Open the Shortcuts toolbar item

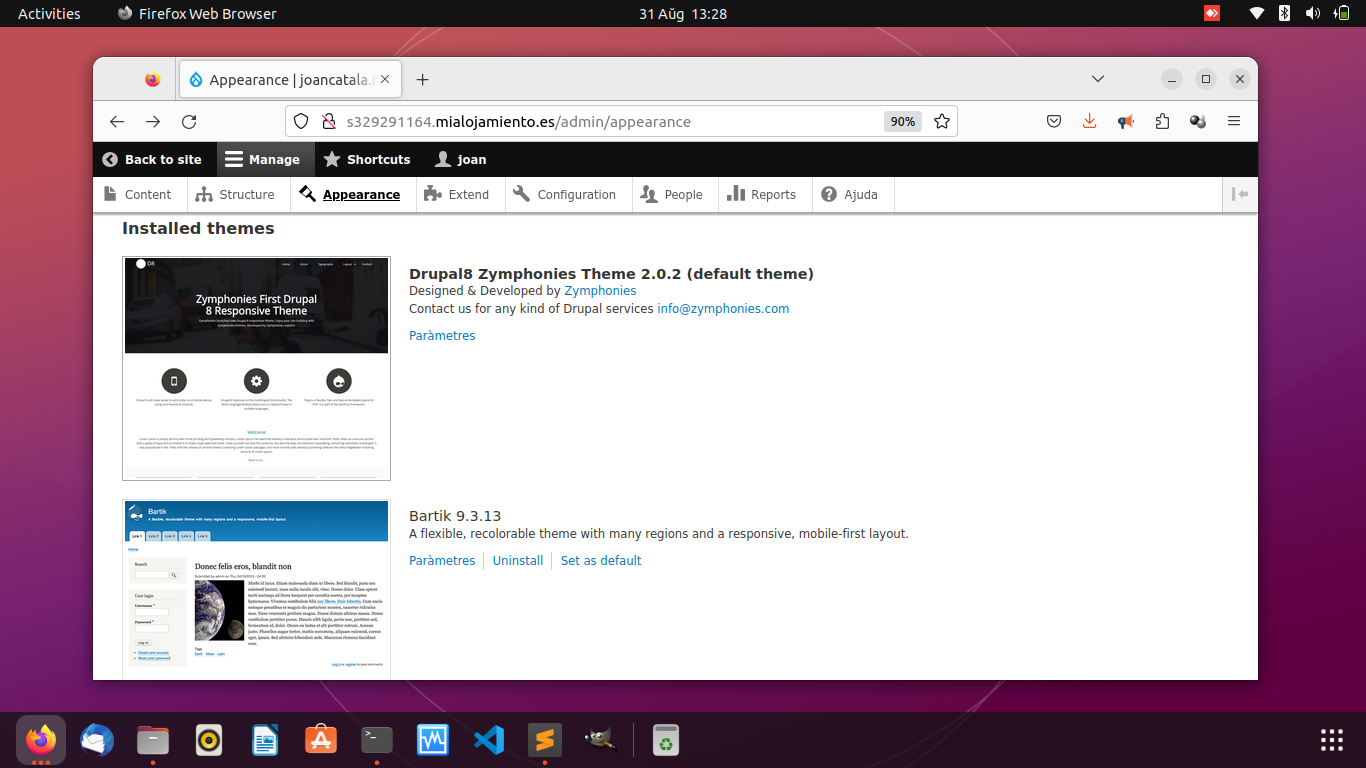click(x=367, y=159)
